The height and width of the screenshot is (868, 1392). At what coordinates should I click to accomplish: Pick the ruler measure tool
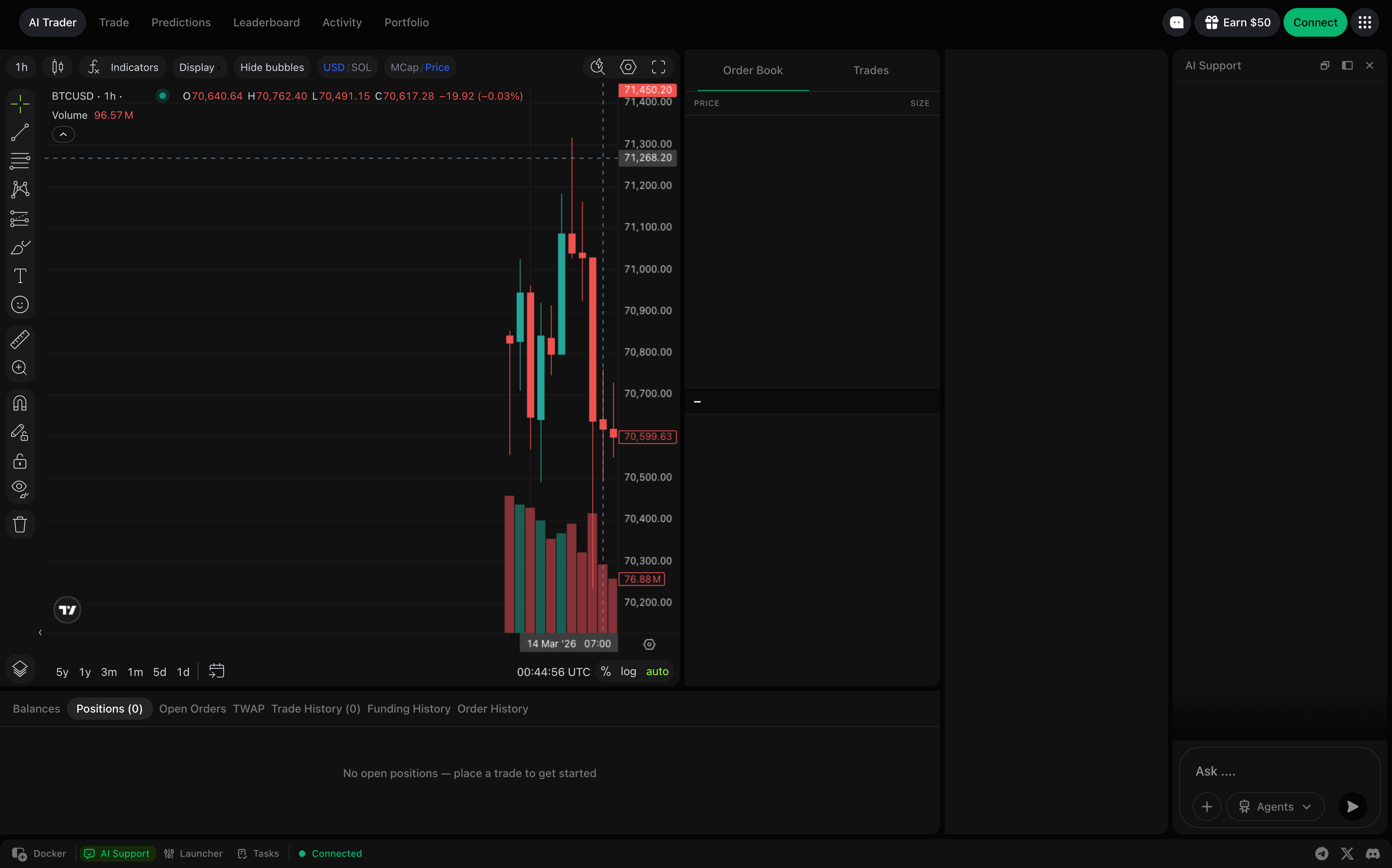pos(20,339)
